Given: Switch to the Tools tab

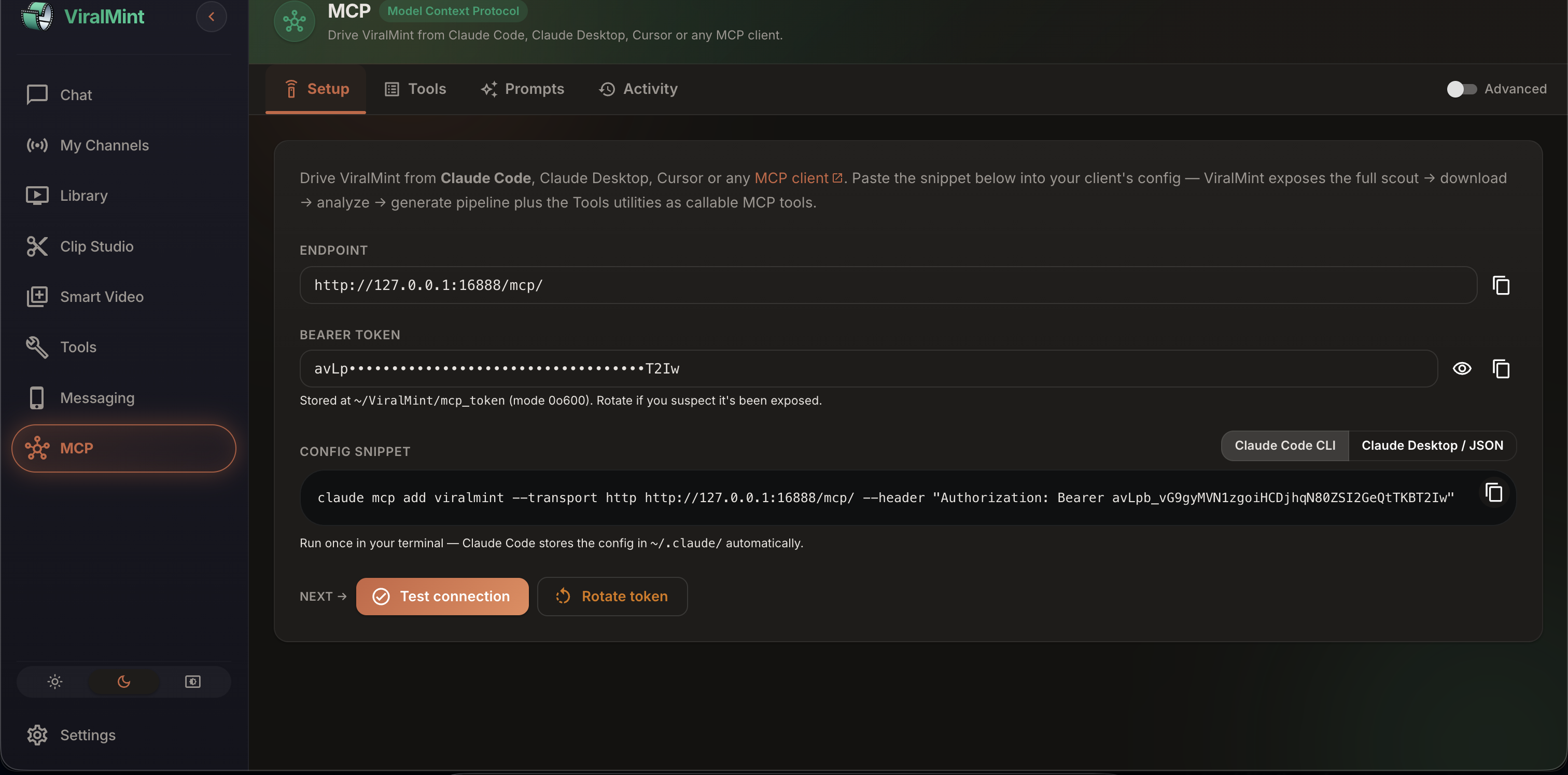Looking at the screenshot, I should tap(415, 90).
